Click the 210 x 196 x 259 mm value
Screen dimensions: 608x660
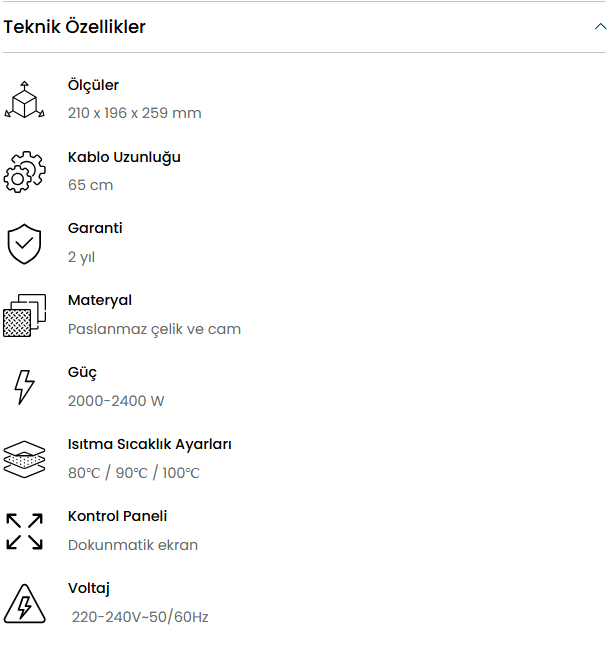pyautogui.click(x=135, y=113)
